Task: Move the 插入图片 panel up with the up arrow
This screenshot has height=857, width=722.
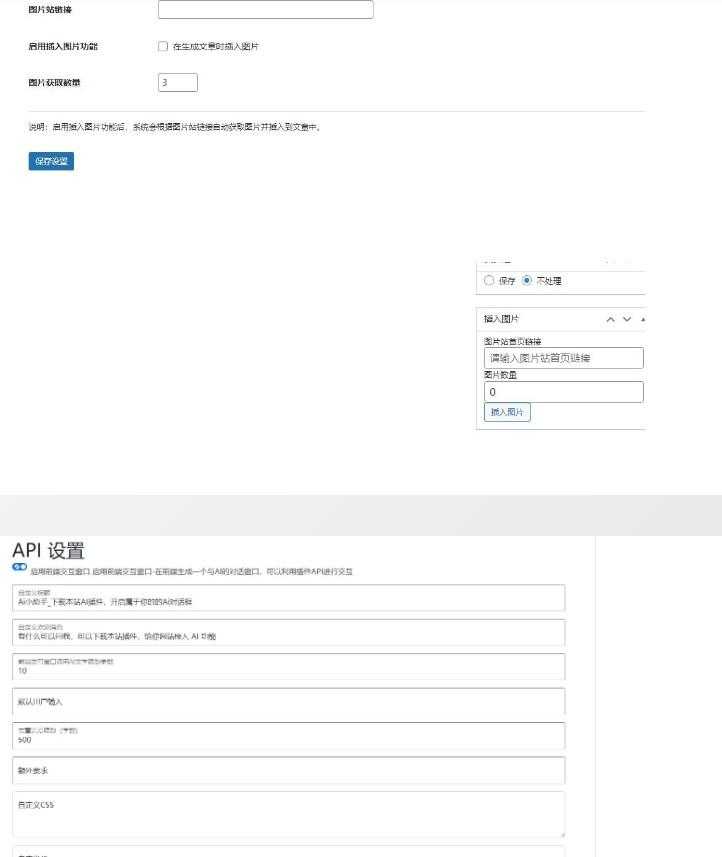Action: (610, 319)
